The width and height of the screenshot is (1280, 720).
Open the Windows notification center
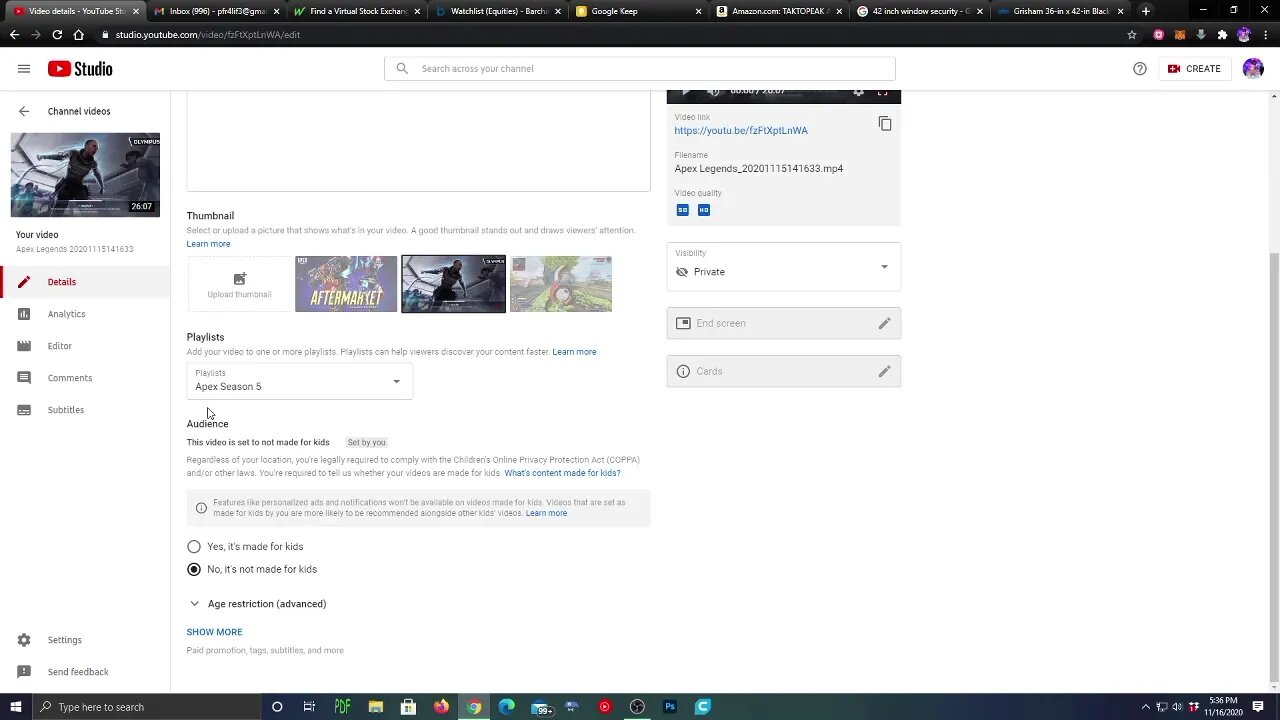click(x=1258, y=707)
